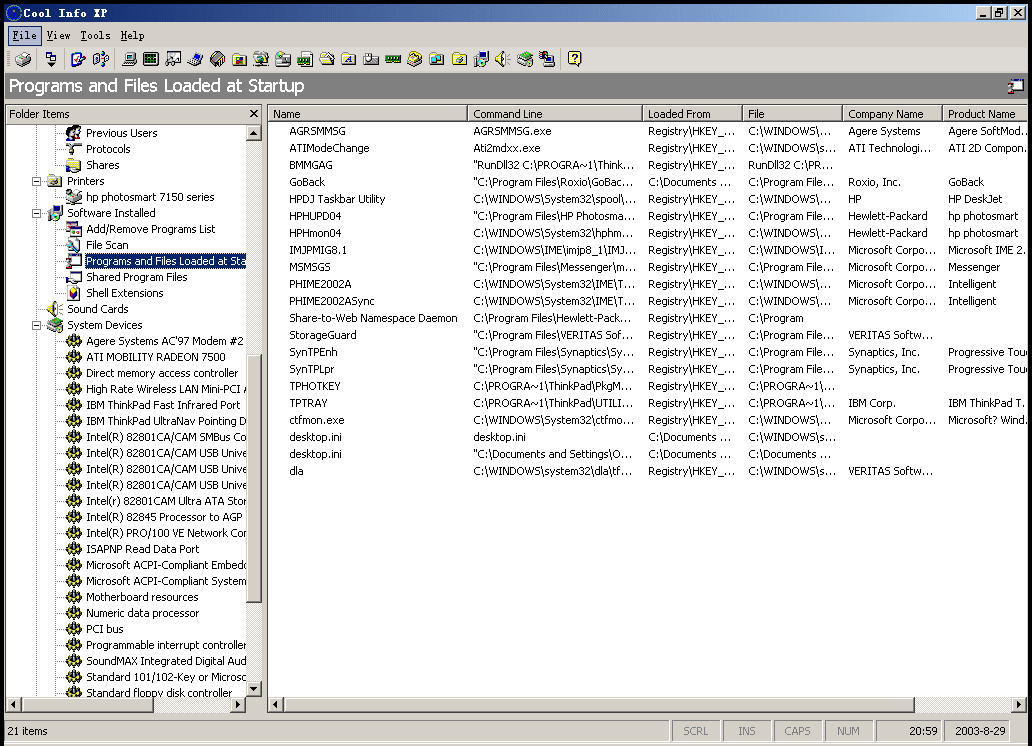Select Sound Cards in the tree
Viewport: 1032px width, 746px height.
tap(97, 309)
